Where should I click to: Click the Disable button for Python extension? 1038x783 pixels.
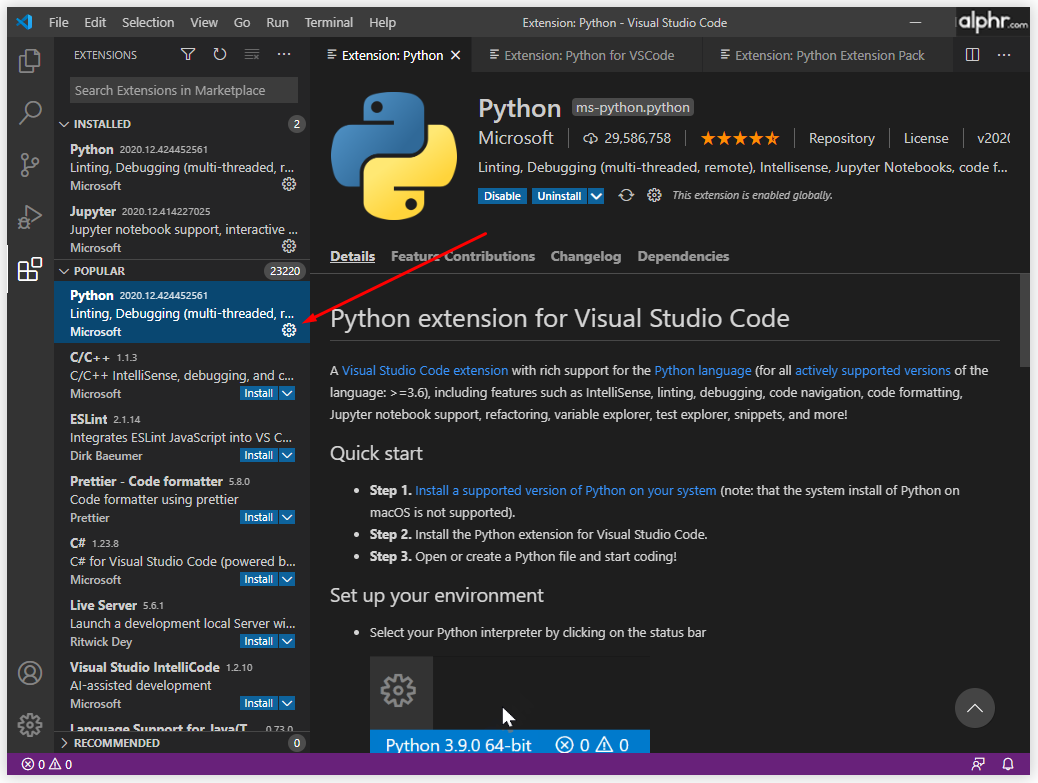tap(502, 196)
